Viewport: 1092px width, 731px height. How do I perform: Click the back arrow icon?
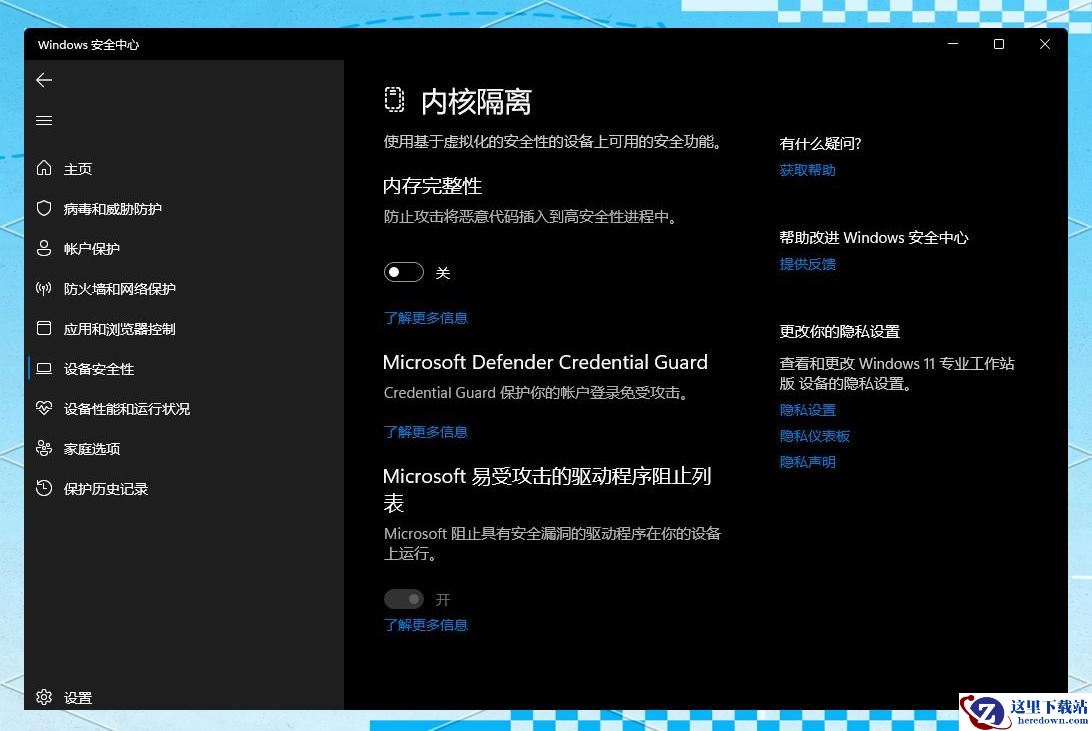(x=44, y=80)
